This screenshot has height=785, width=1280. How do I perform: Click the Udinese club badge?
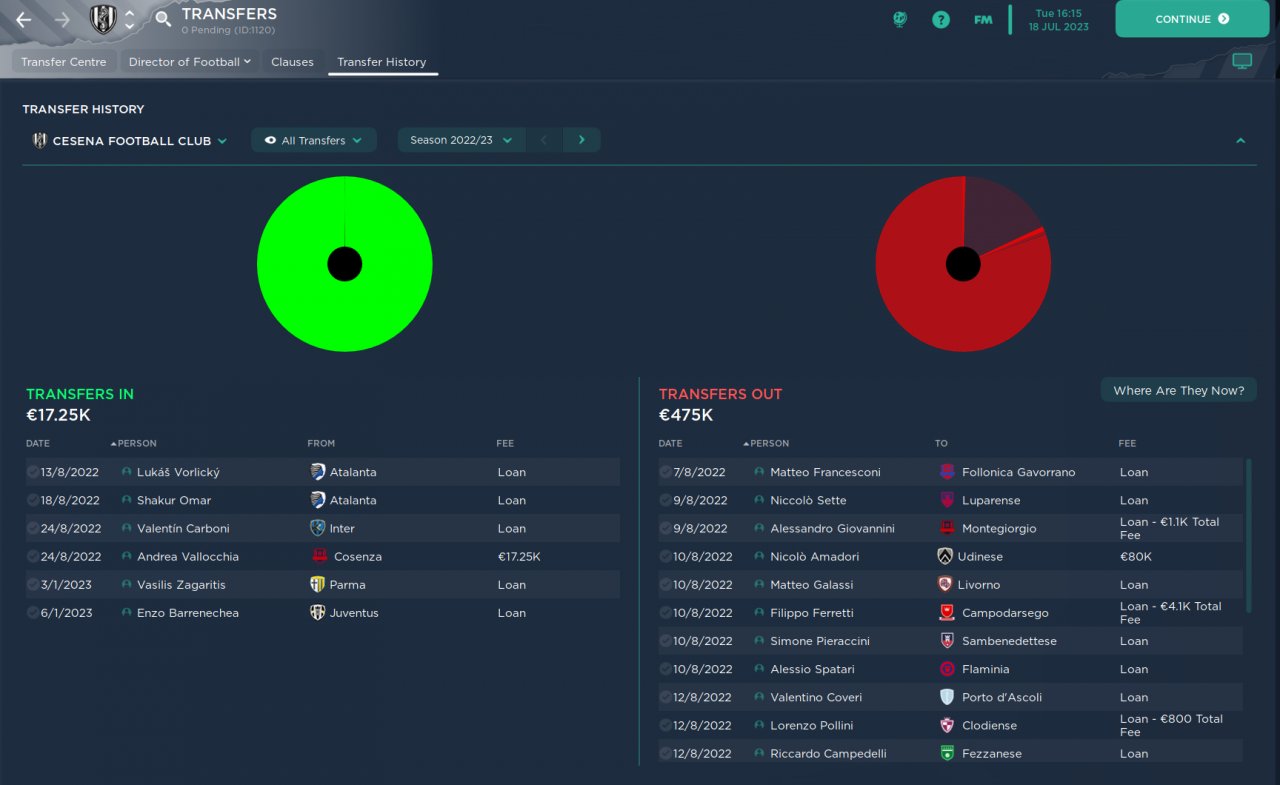[945, 556]
